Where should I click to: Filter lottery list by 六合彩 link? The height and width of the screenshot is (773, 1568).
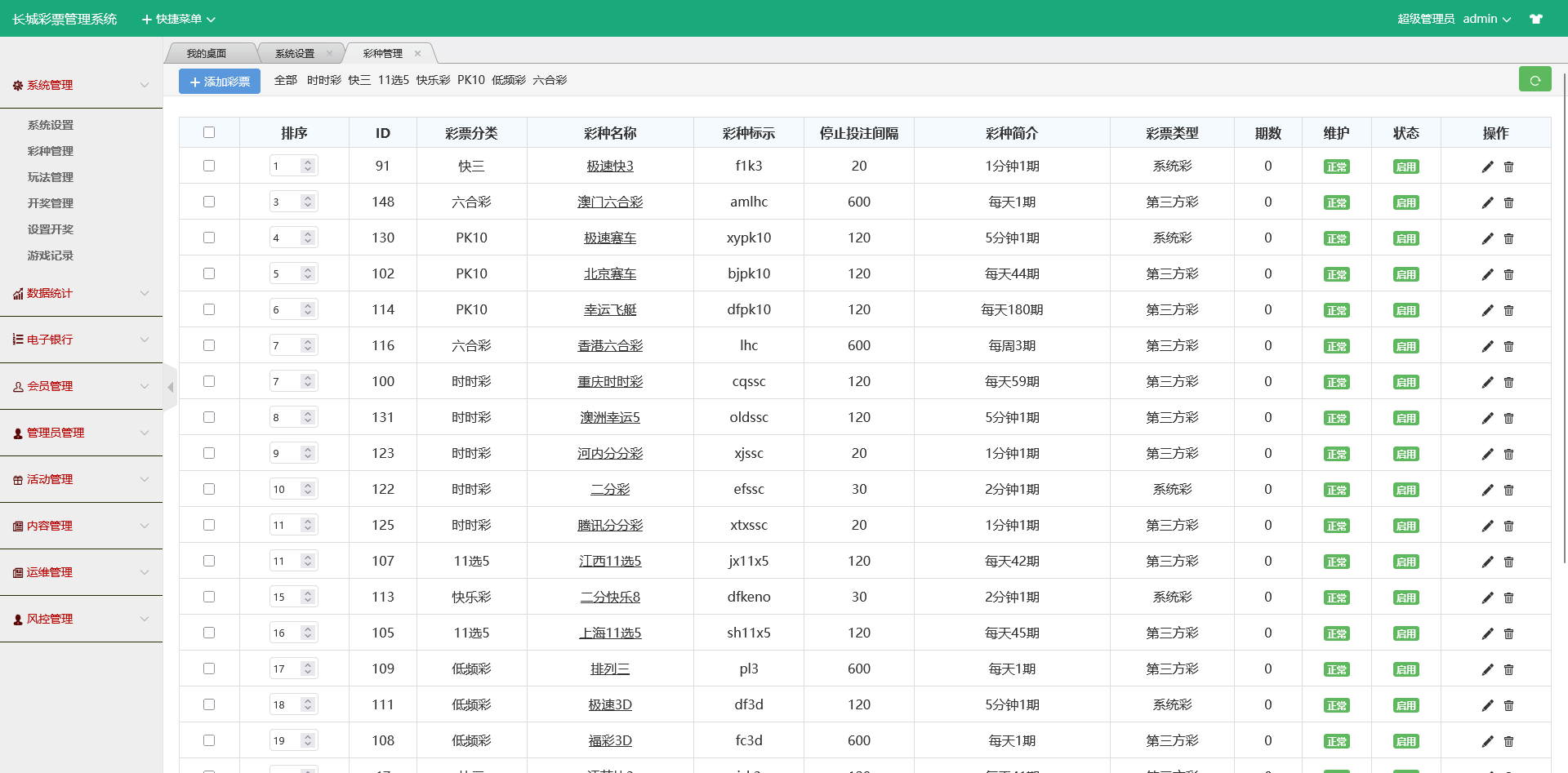(x=550, y=80)
